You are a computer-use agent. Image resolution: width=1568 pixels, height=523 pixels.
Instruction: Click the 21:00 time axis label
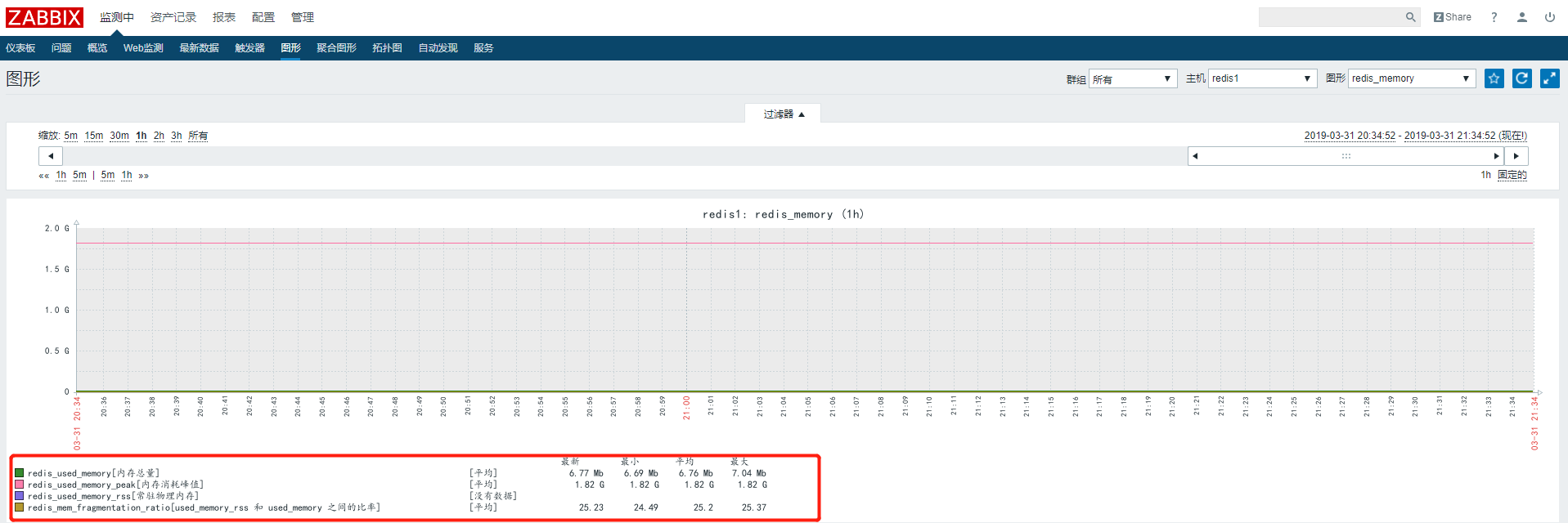click(x=686, y=408)
